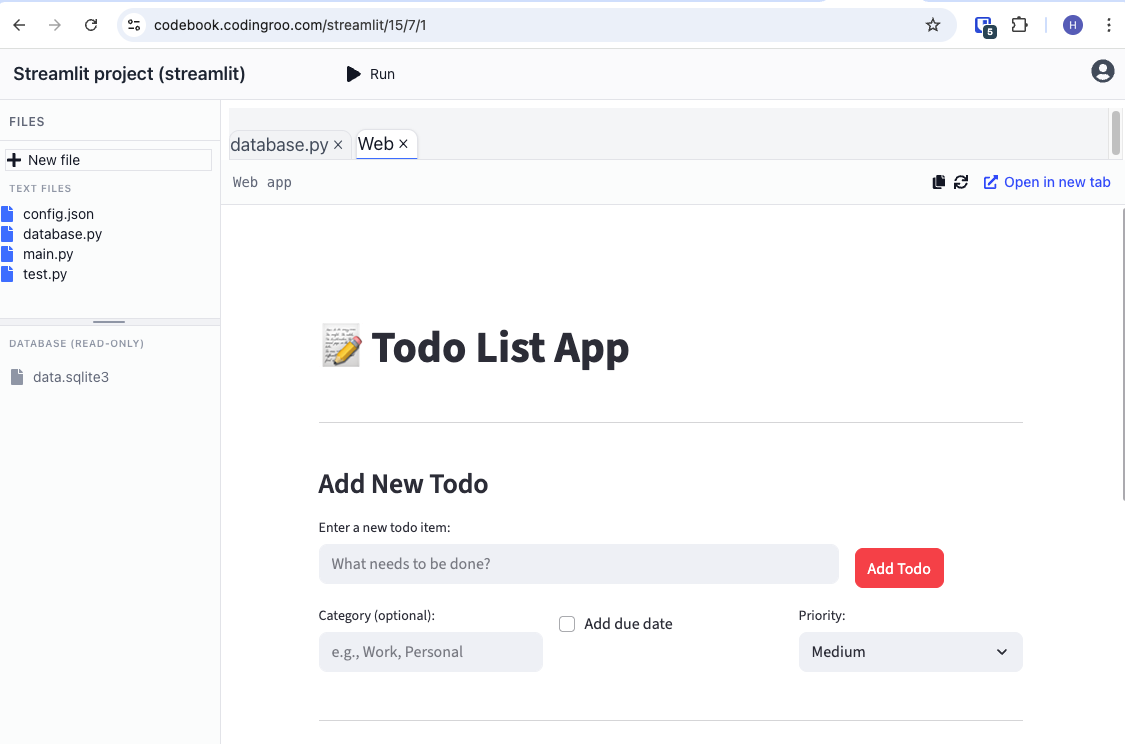Bookmark this page with the star icon

933,25
